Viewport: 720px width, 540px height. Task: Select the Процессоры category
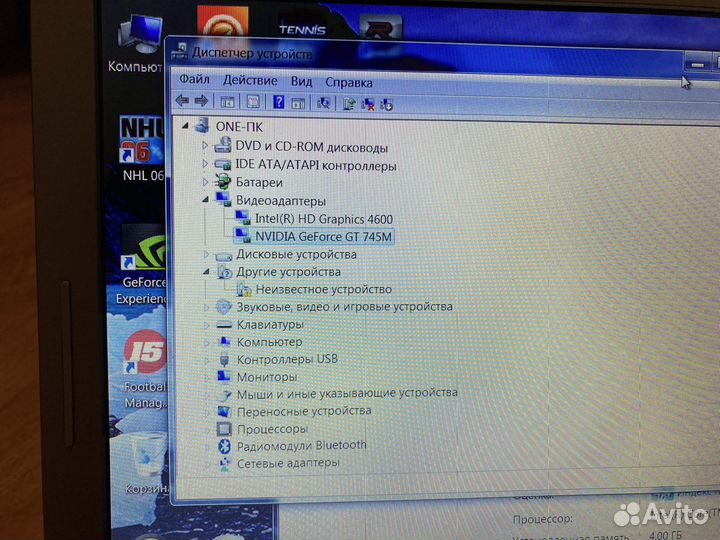[272, 429]
